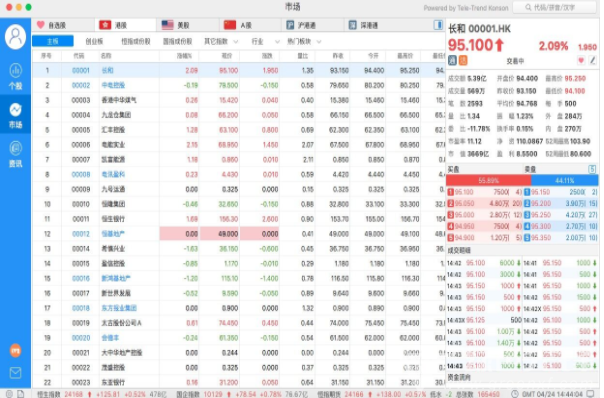Click the 恒生指数 value in status bar

pos(73,394)
